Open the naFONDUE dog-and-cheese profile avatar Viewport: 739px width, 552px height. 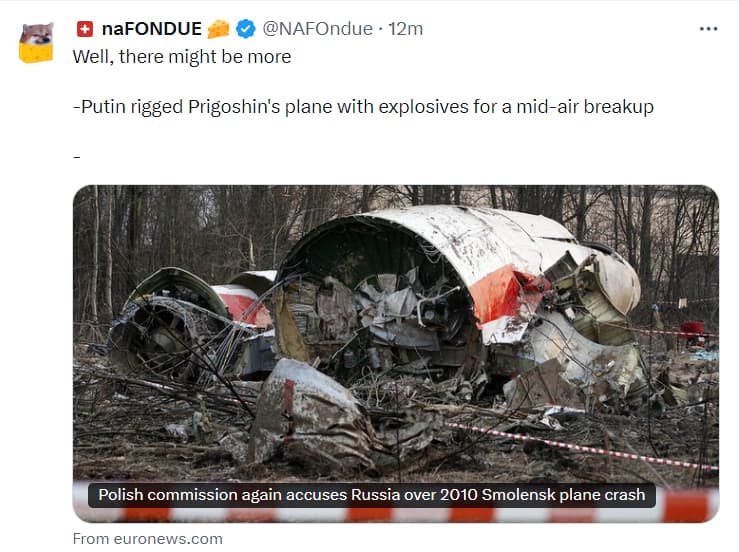(36, 42)
